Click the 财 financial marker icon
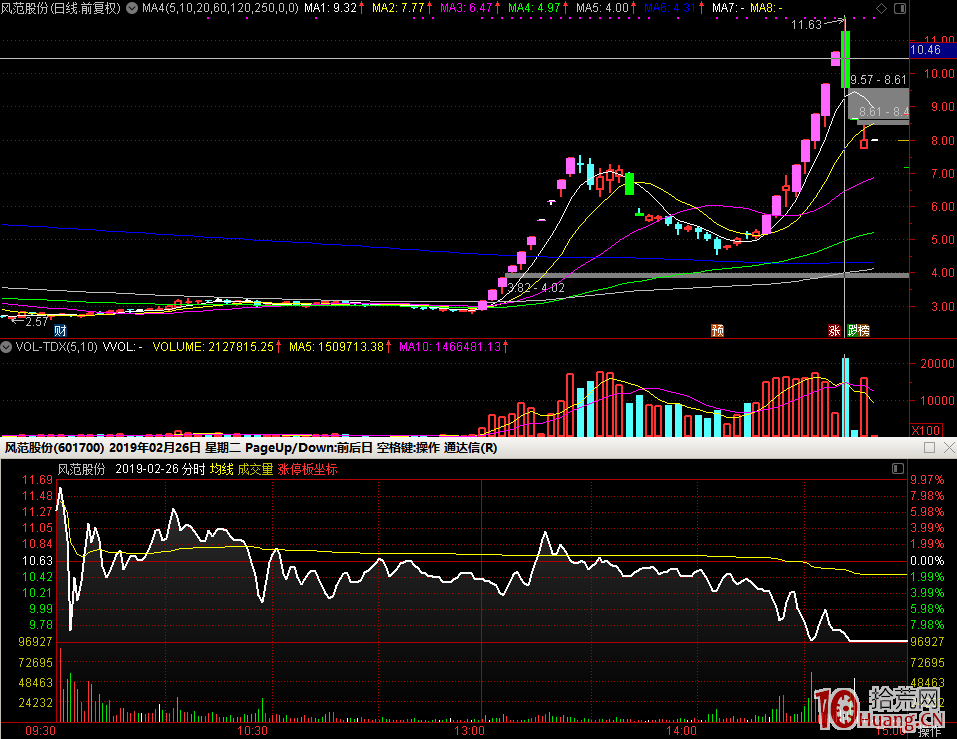This screenshot has height=739, width=957. tap(62, 330)
